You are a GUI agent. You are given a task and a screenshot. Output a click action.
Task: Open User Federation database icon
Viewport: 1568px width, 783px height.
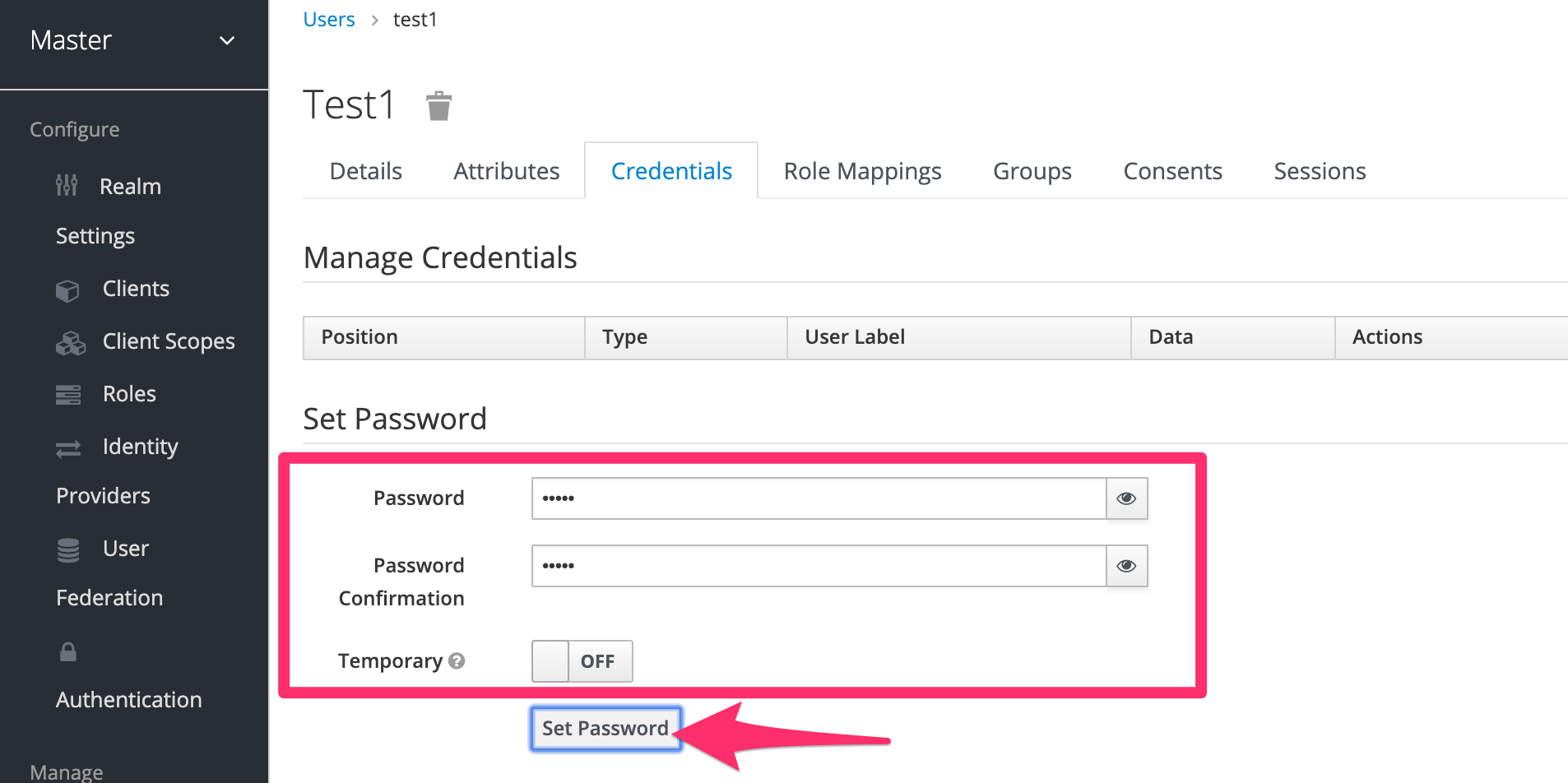pos(68,549)
